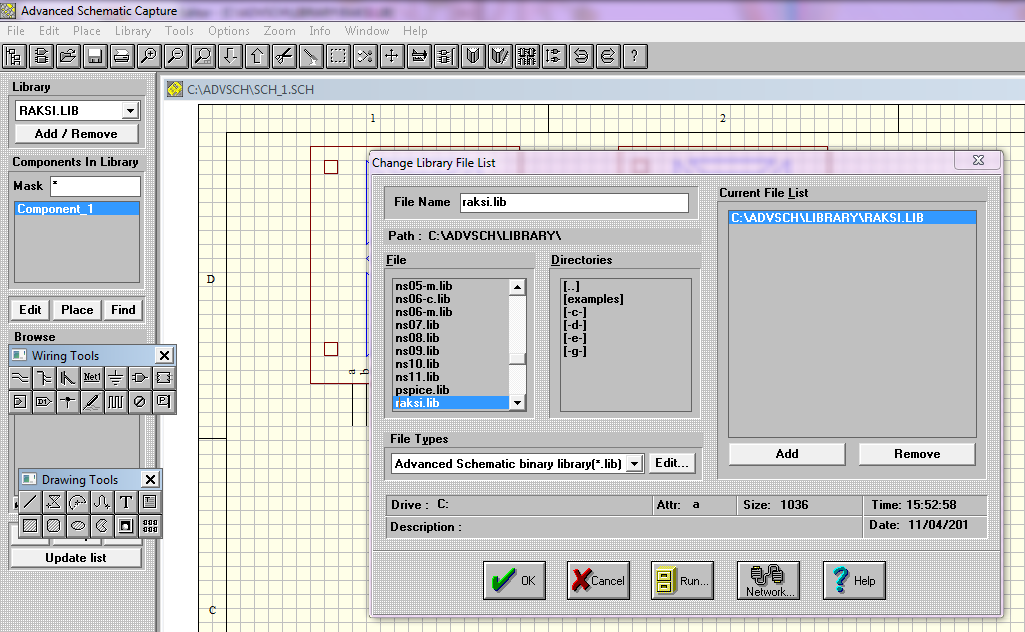The image size is (1025, 632).
Task: Open the Place menu
Action: tap(87, 31)
